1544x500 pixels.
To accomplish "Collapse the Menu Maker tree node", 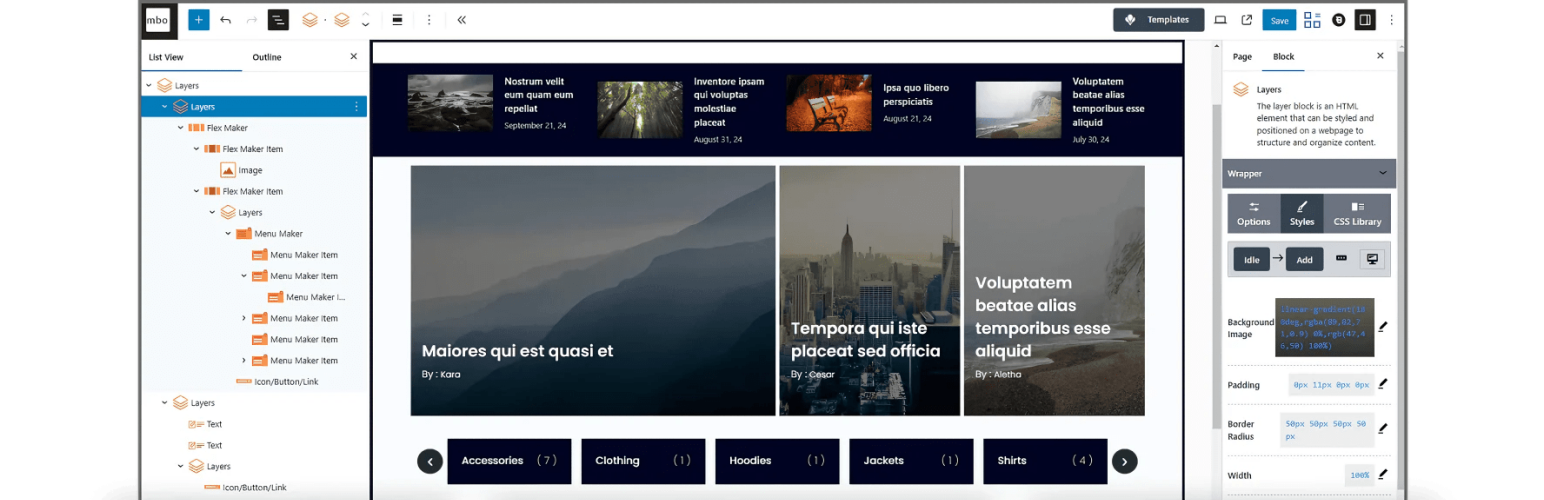I will click(x=228, y=234).
